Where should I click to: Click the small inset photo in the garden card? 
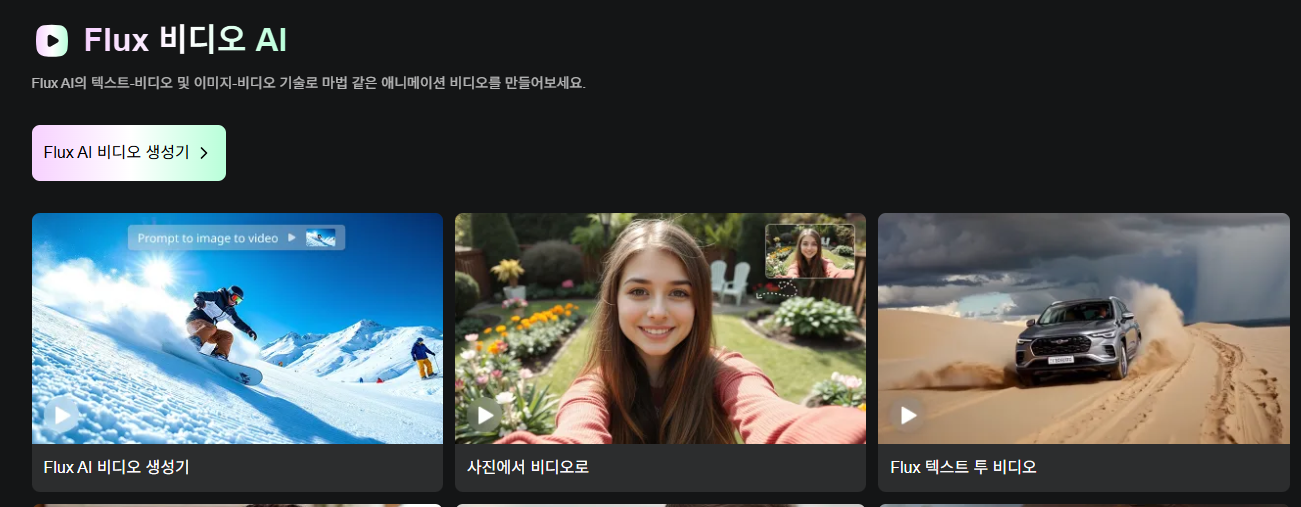pos(810,251)
